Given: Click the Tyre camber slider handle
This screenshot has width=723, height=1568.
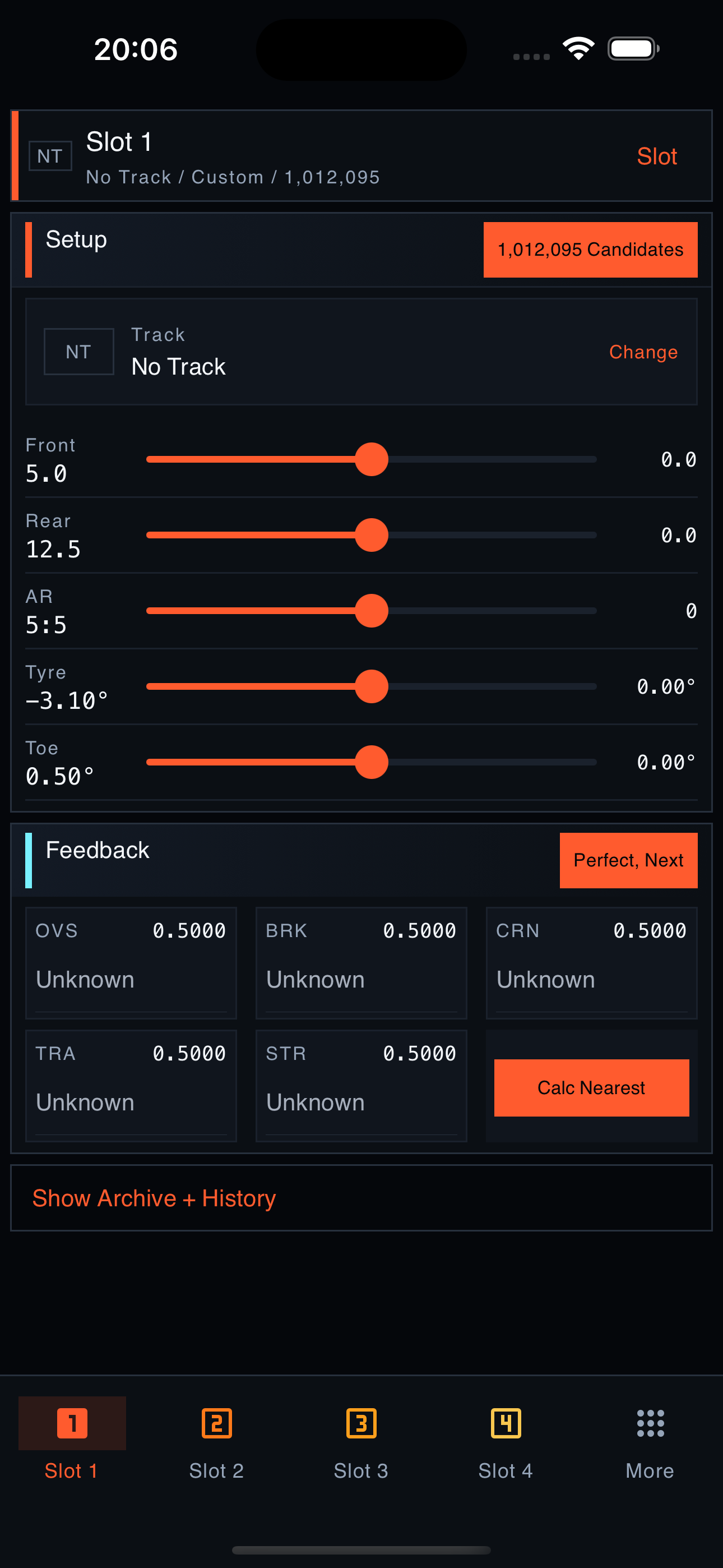Looking at the screenshot, I should coord(372,686).
